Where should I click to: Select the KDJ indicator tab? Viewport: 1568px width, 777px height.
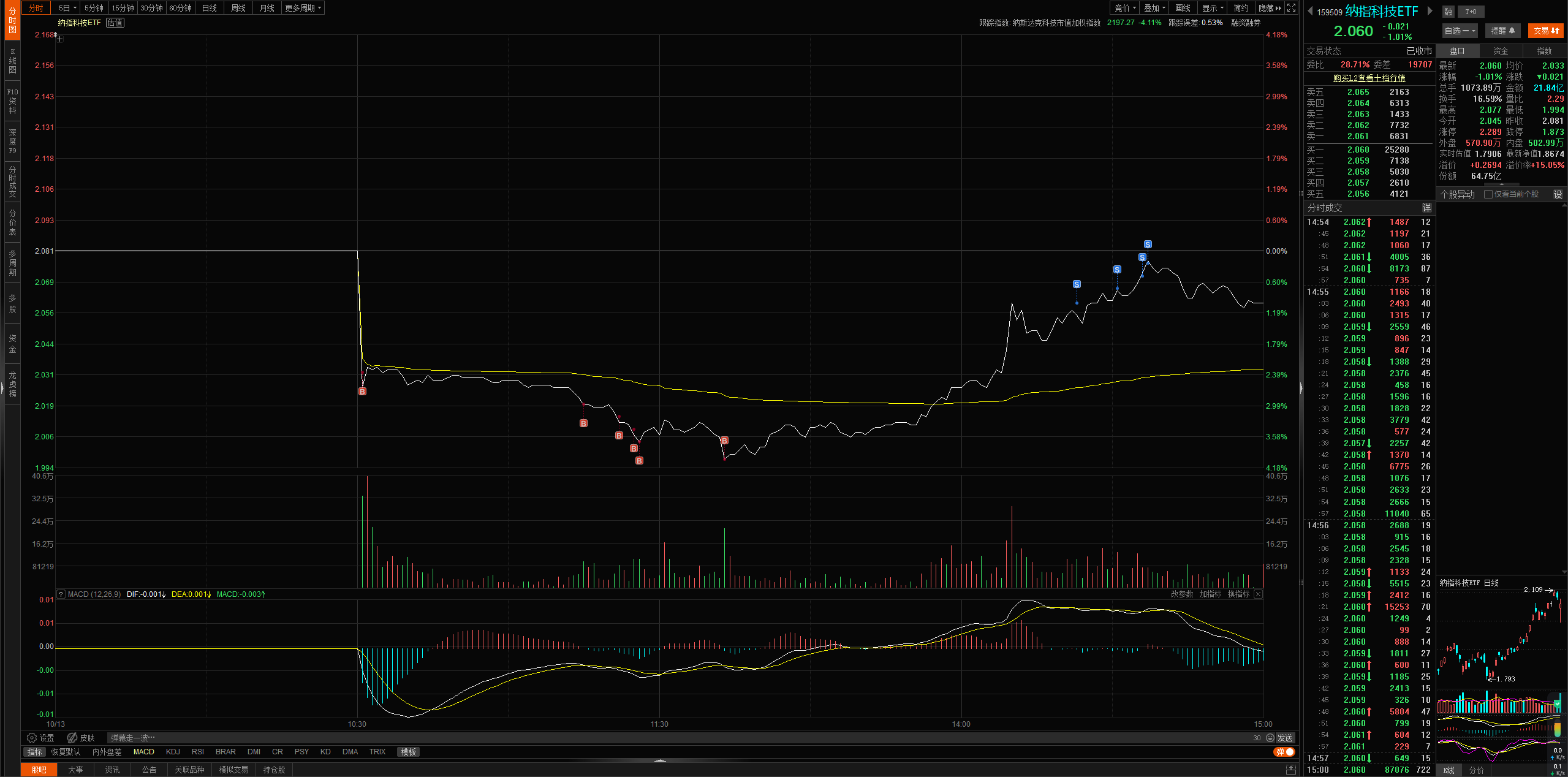(x=173, y=752)
